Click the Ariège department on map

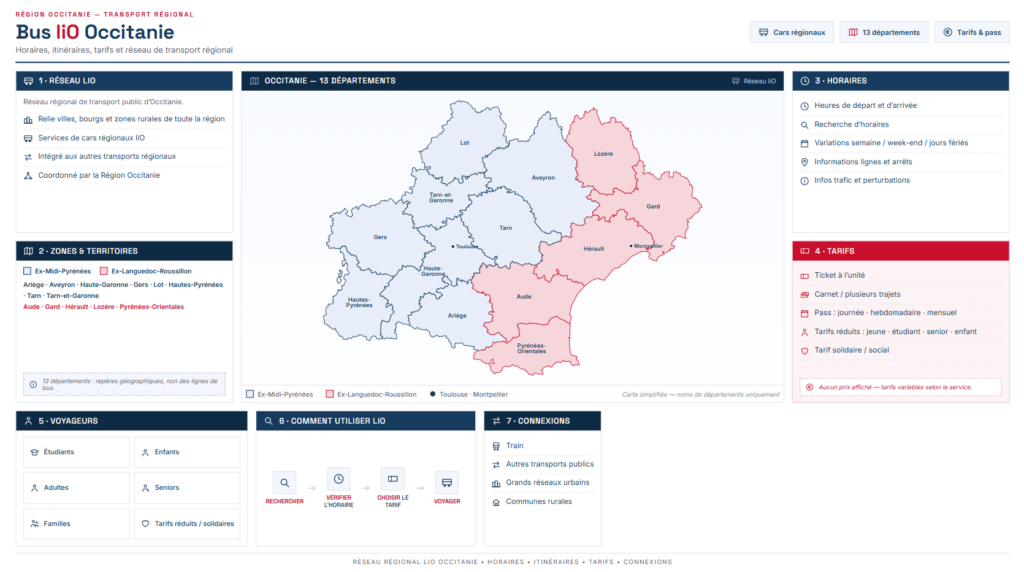tap(456, 316)
